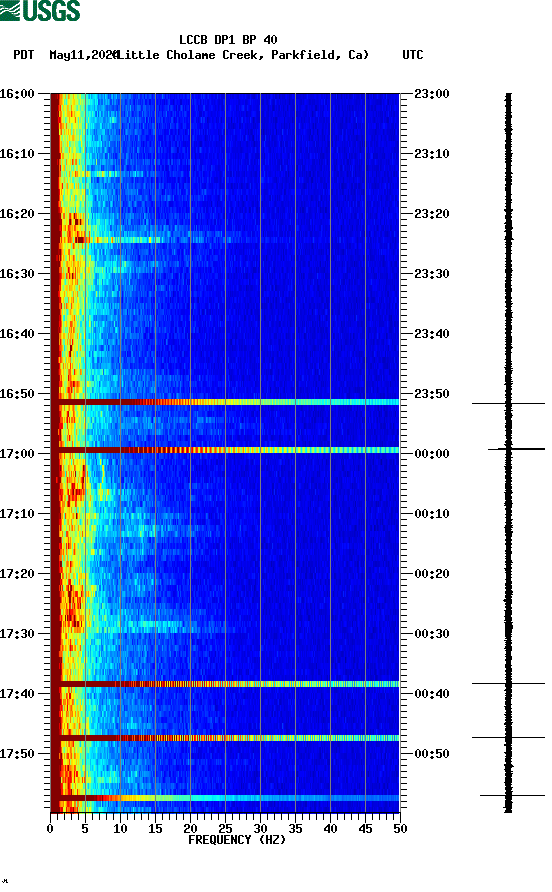Click the 'May11,2020' date text
This screenshot has width=552, height=892.
click(84, 55)
